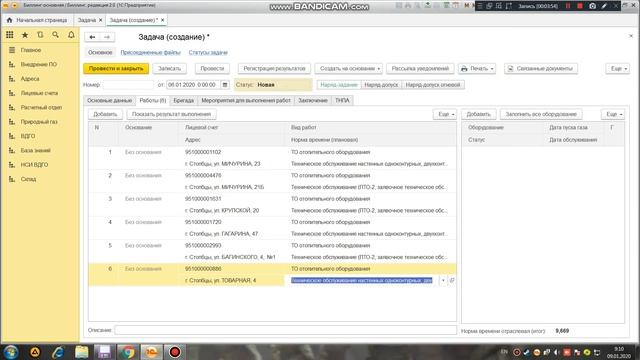
Task: Close the Задача tab
Action: pos(100,20)
